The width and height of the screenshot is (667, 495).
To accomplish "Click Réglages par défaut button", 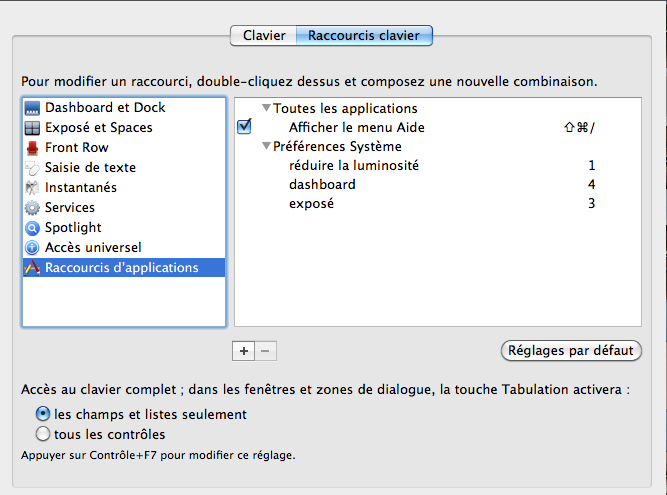I will [x=571, y=350].
